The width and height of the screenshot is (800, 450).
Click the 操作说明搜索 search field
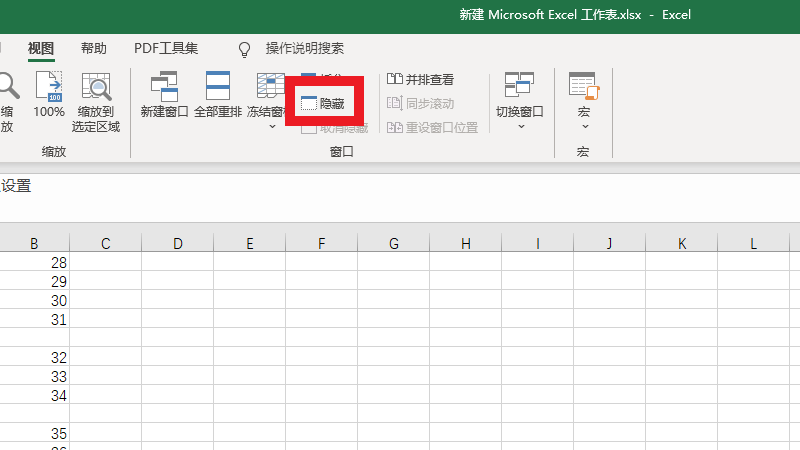pos(305,48)
